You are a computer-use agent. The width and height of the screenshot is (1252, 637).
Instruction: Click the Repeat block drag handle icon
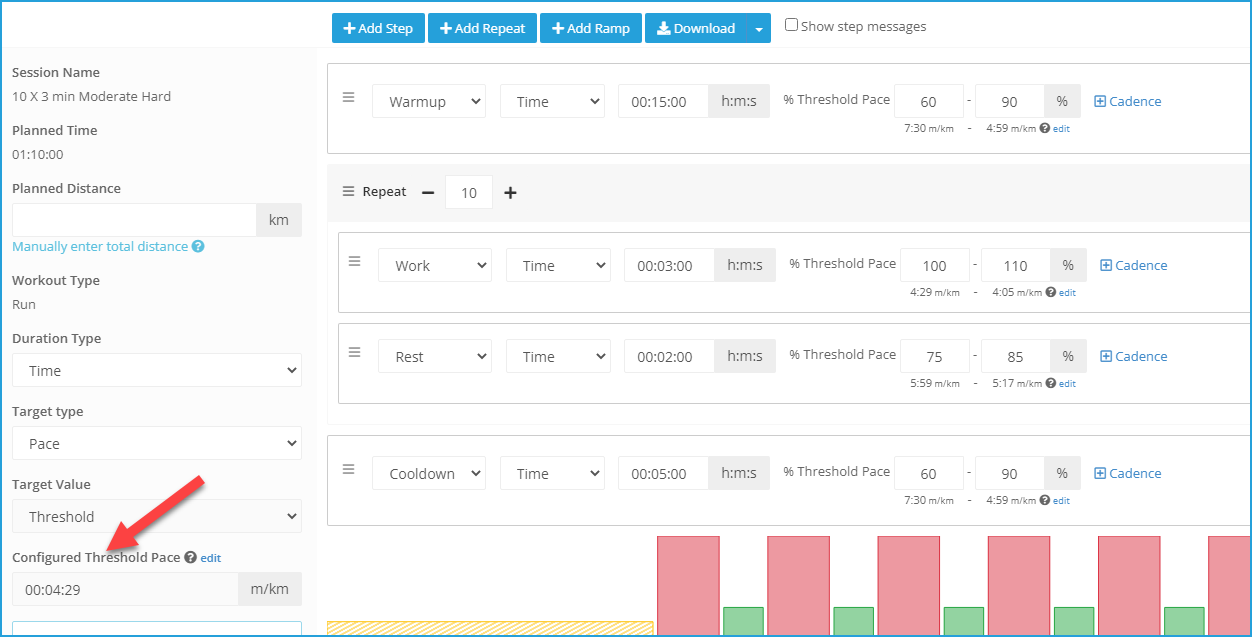[x=349, y=191]
